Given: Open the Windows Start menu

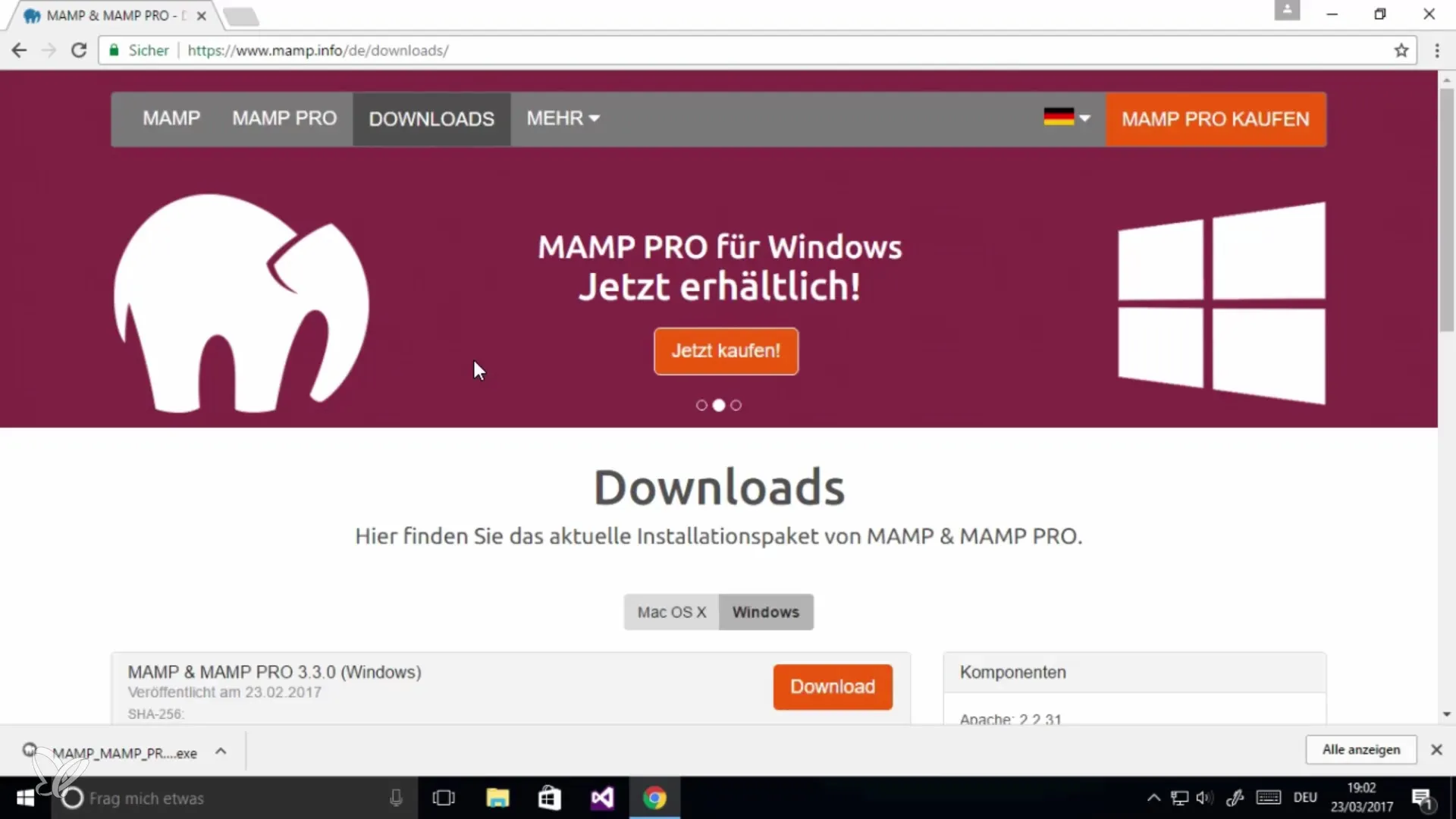Looking at the screenshot, I should 25,799.
